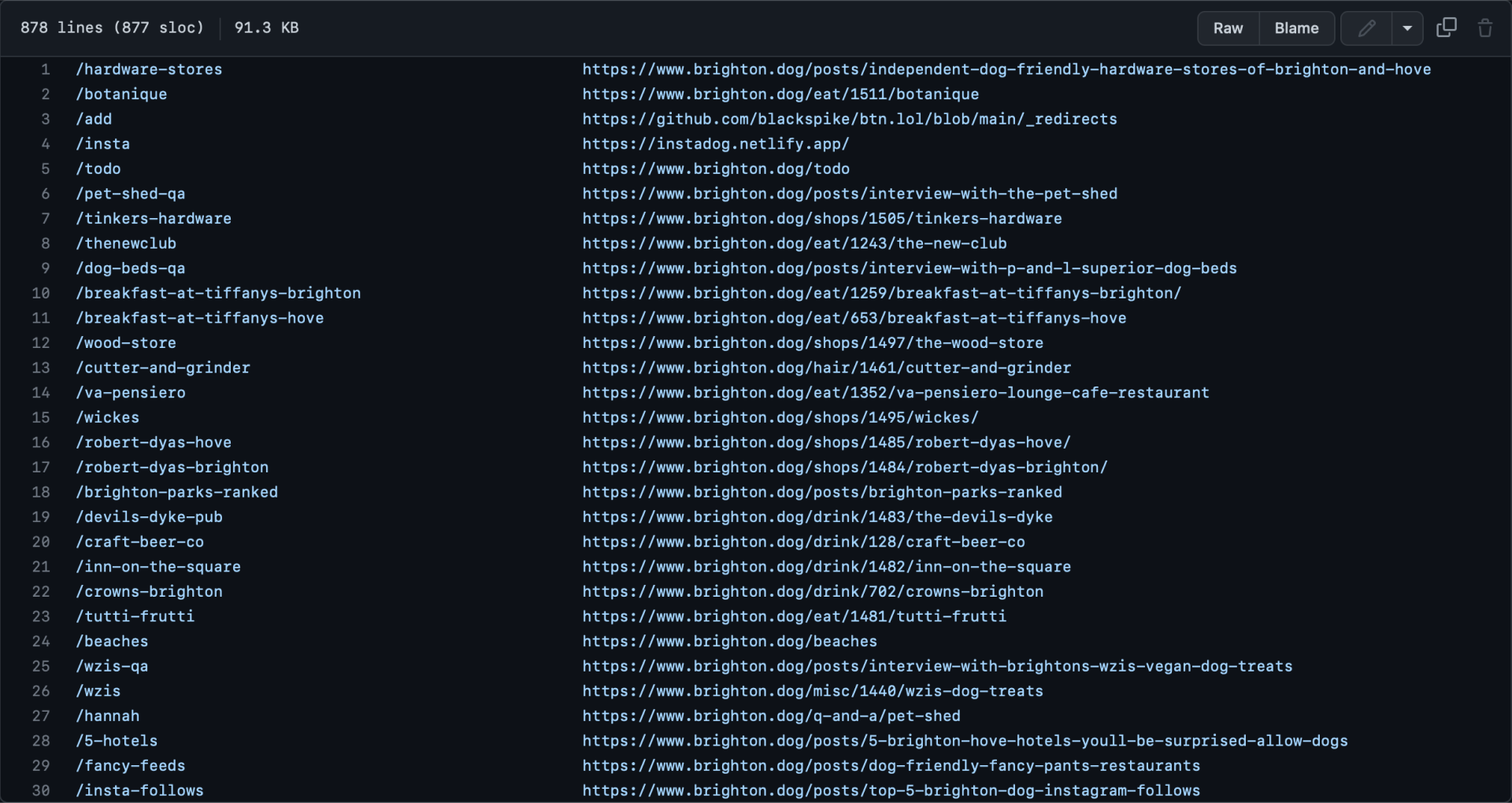Click the shops/1497/the-wood-store URL

(813, 343)
